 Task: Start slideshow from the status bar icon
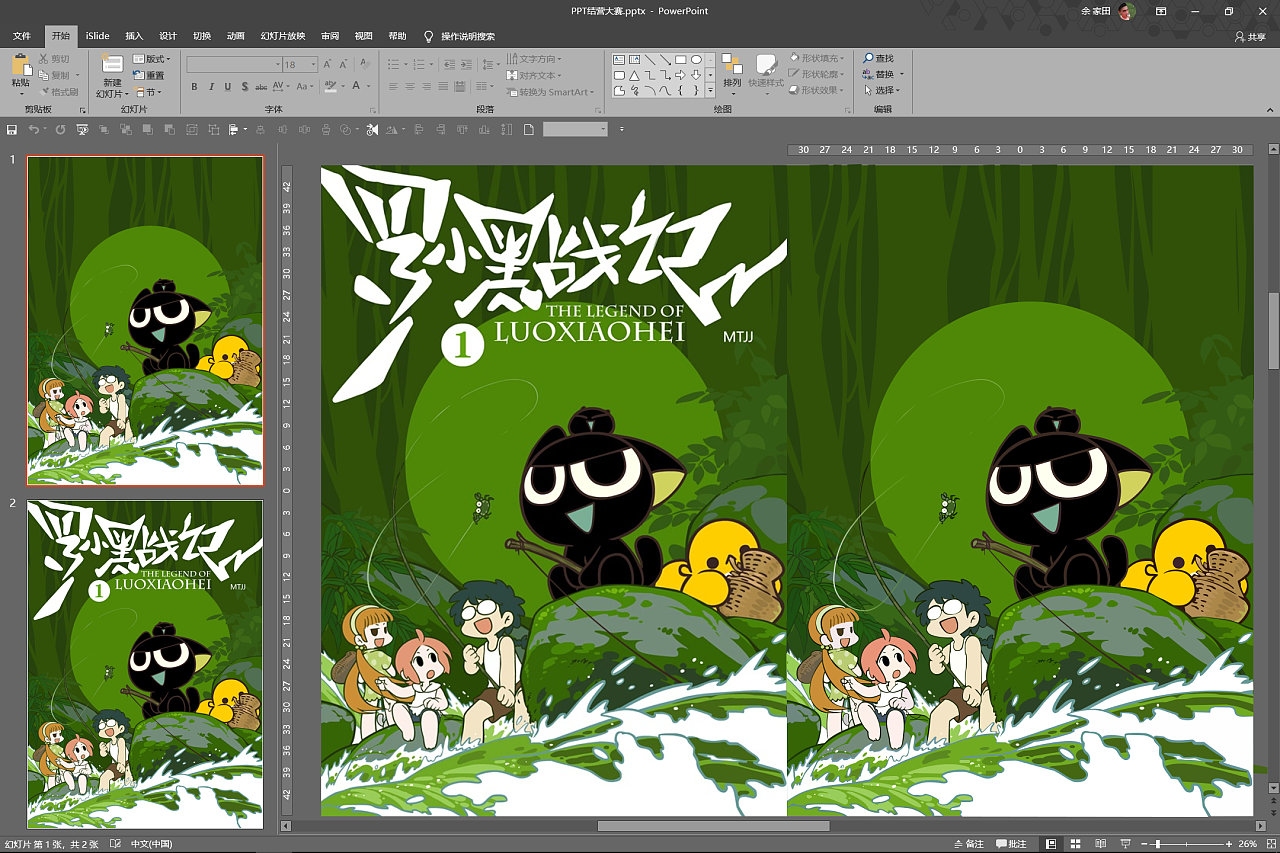(1125, 844)
